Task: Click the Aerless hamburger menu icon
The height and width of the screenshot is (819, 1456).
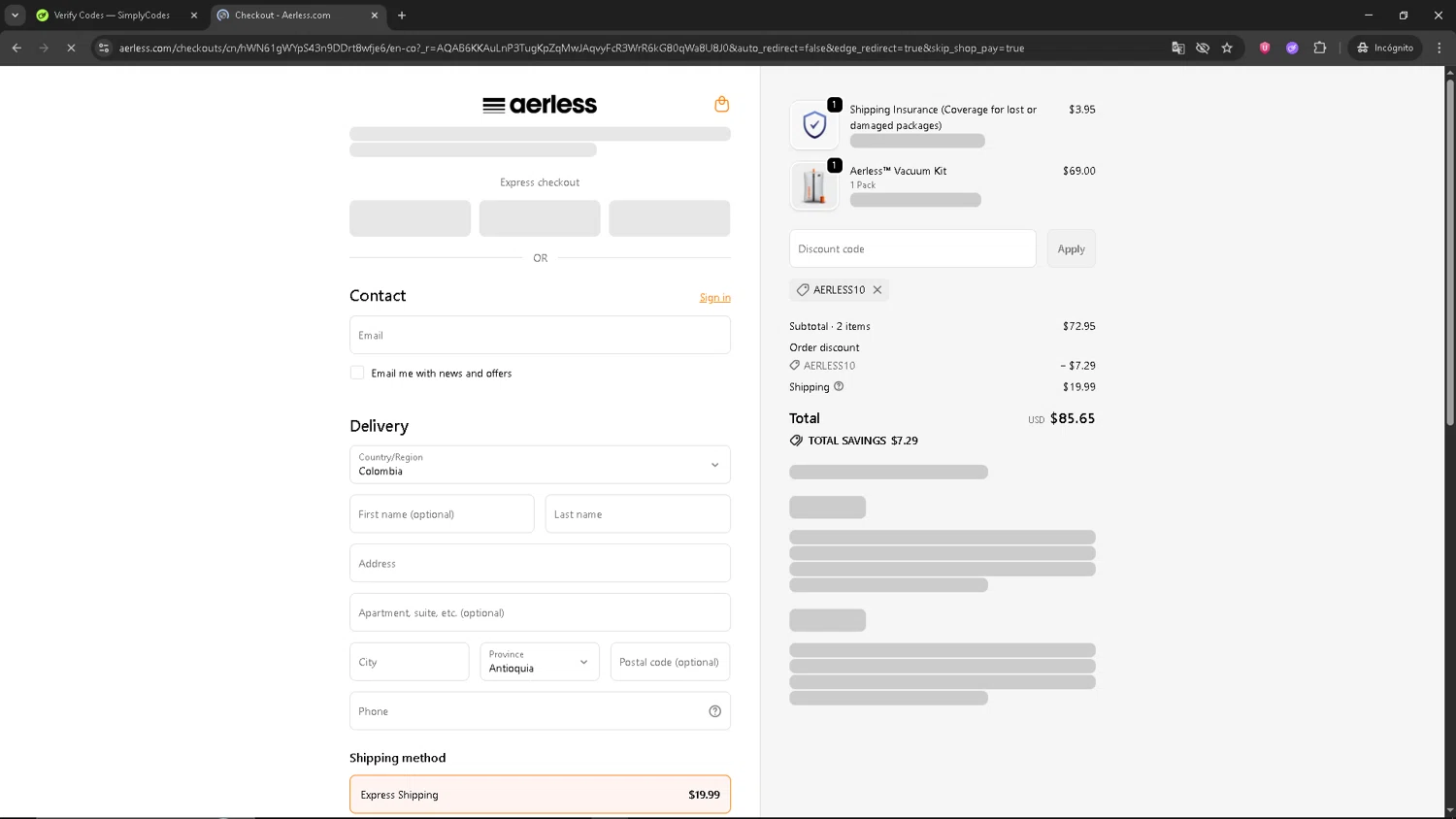Action: (493, 105)
